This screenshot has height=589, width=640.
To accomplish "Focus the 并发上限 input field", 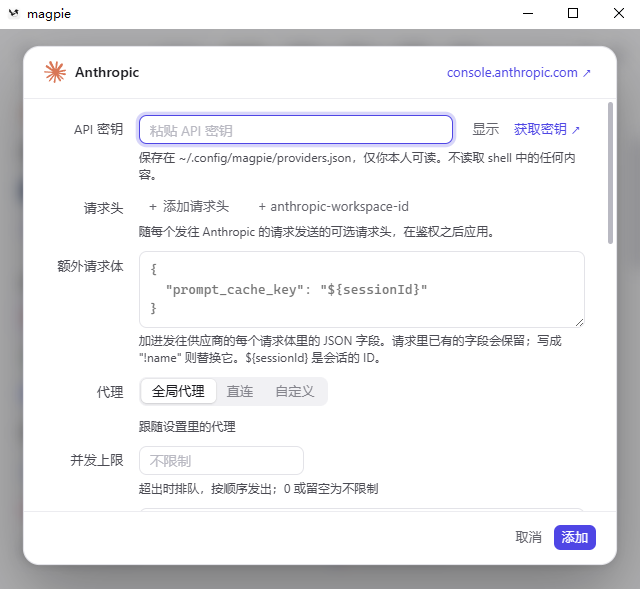I will point(221,460).
